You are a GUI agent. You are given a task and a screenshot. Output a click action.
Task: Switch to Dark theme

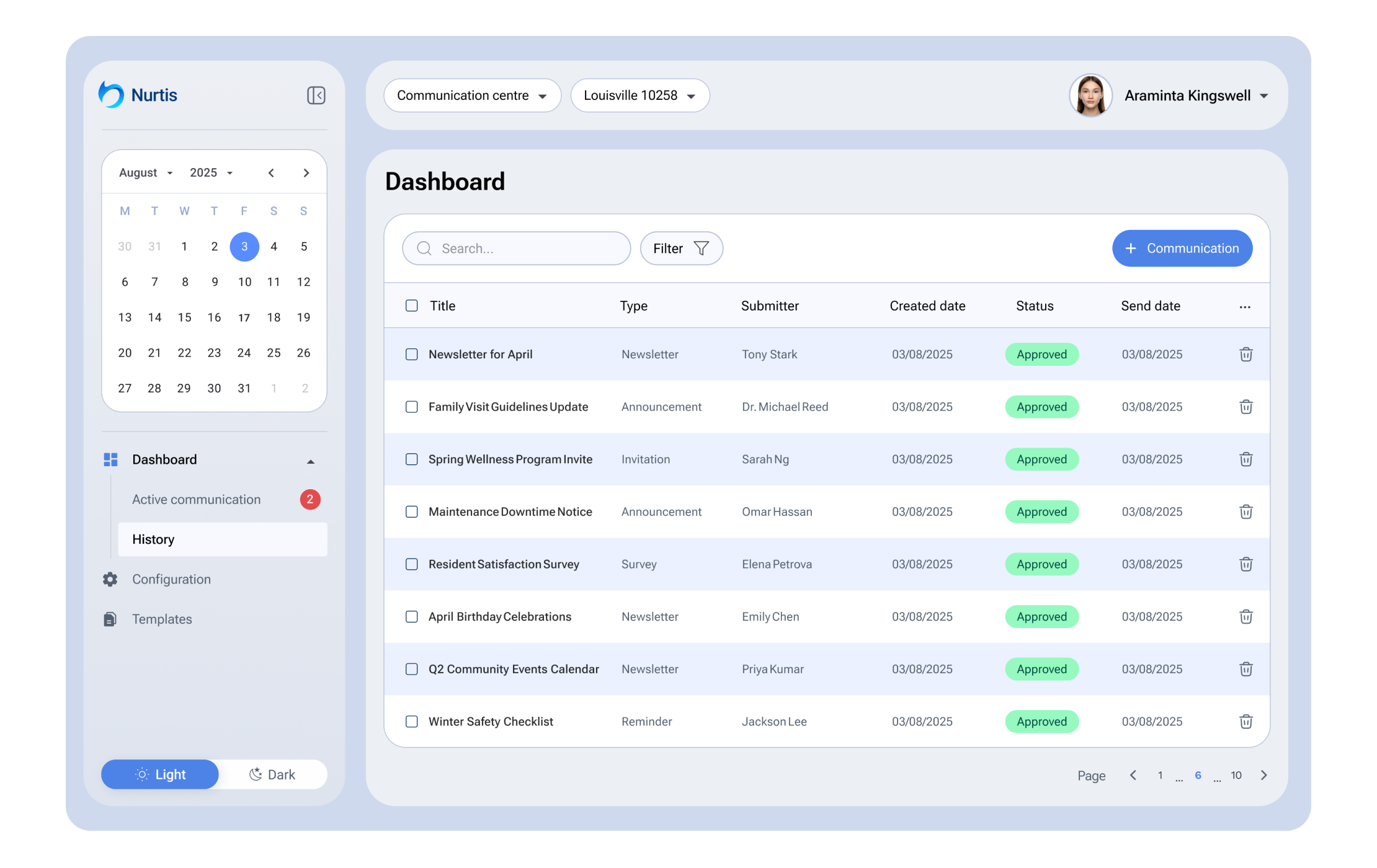(x=272, y=774)
